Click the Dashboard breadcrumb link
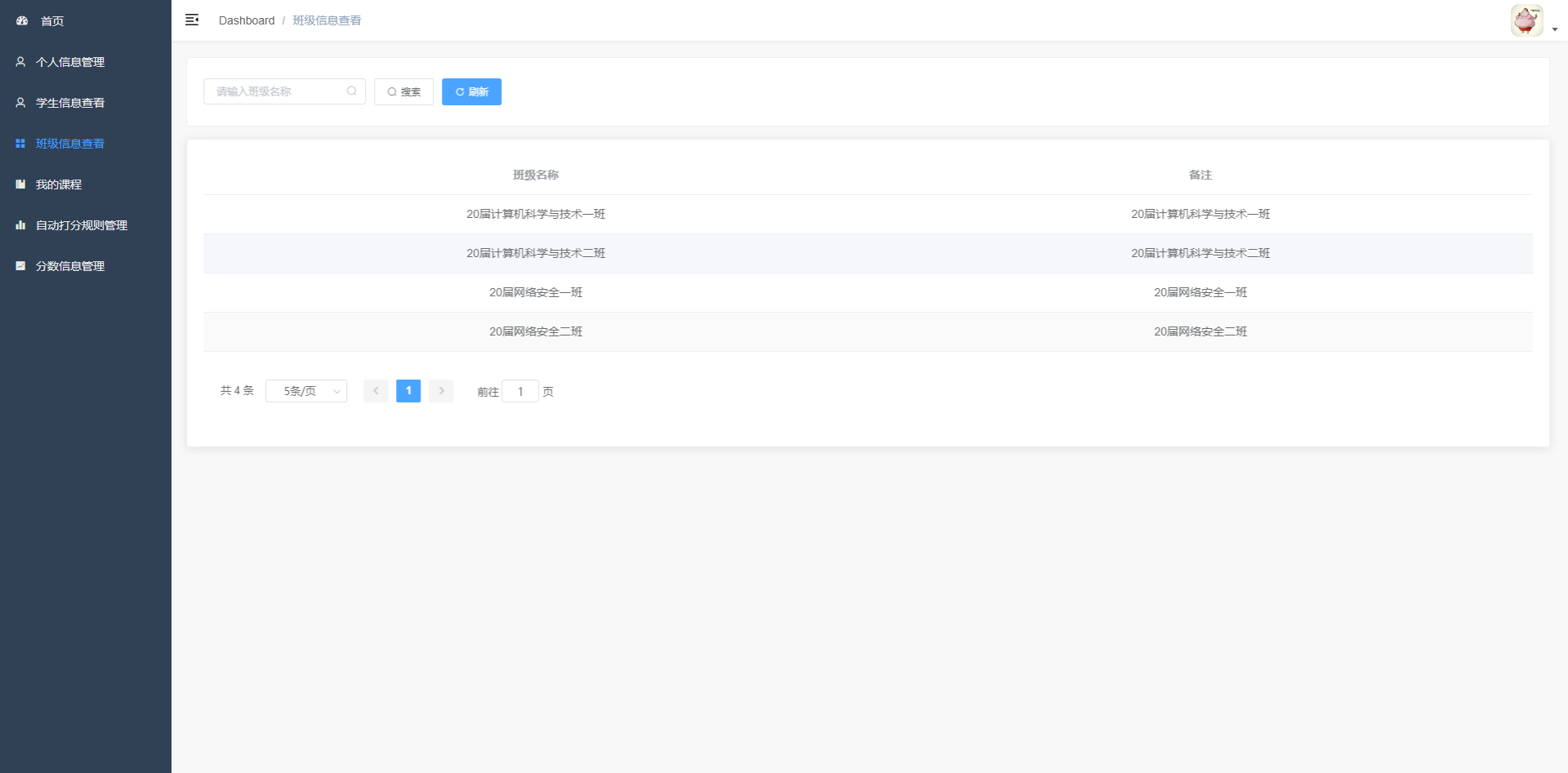1568x773 pixels. pos(247,20)
